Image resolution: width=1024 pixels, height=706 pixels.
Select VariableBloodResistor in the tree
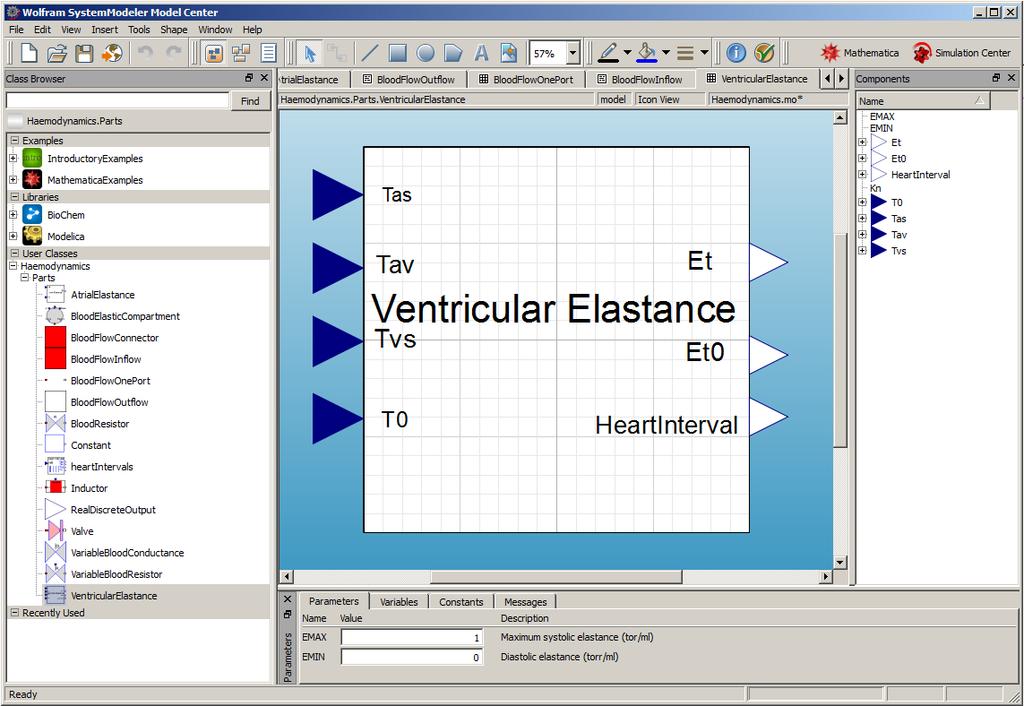(116, 574)
